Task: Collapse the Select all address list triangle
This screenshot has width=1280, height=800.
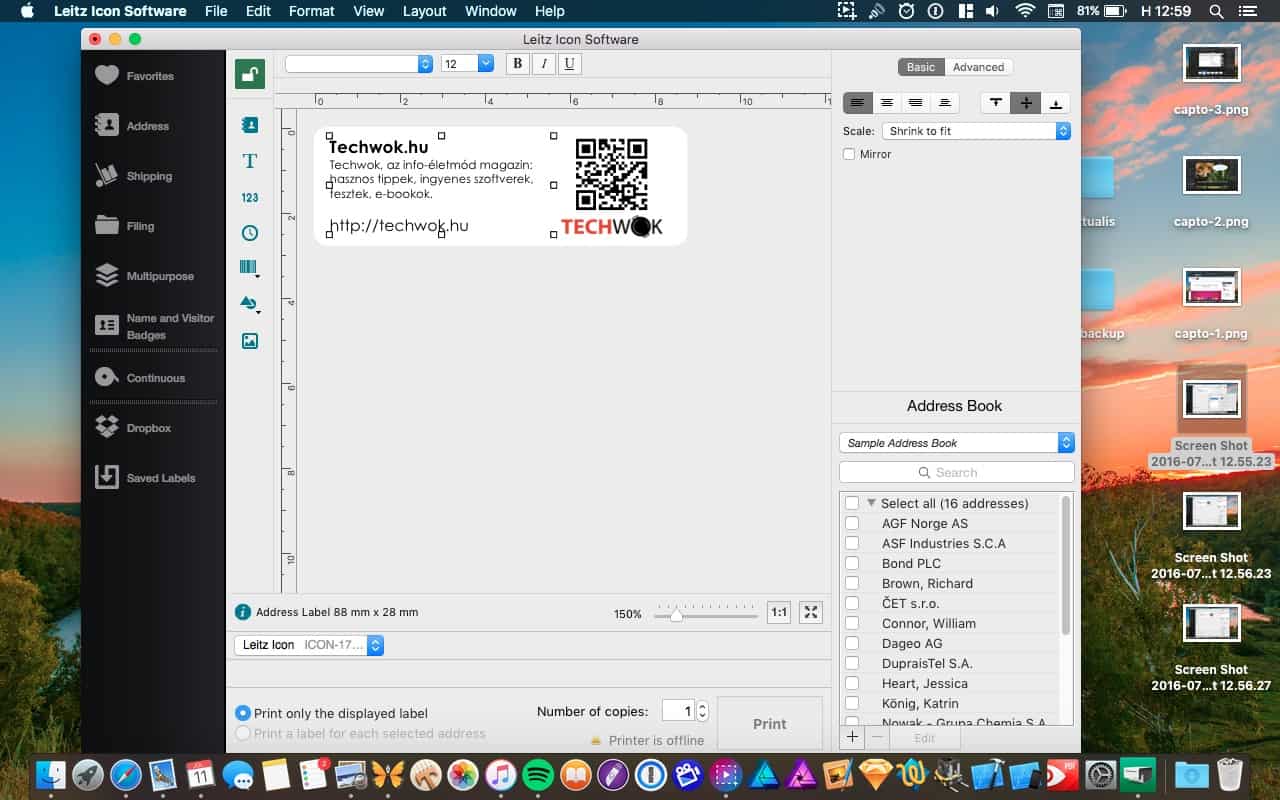Action: click(x=871, y=503)
